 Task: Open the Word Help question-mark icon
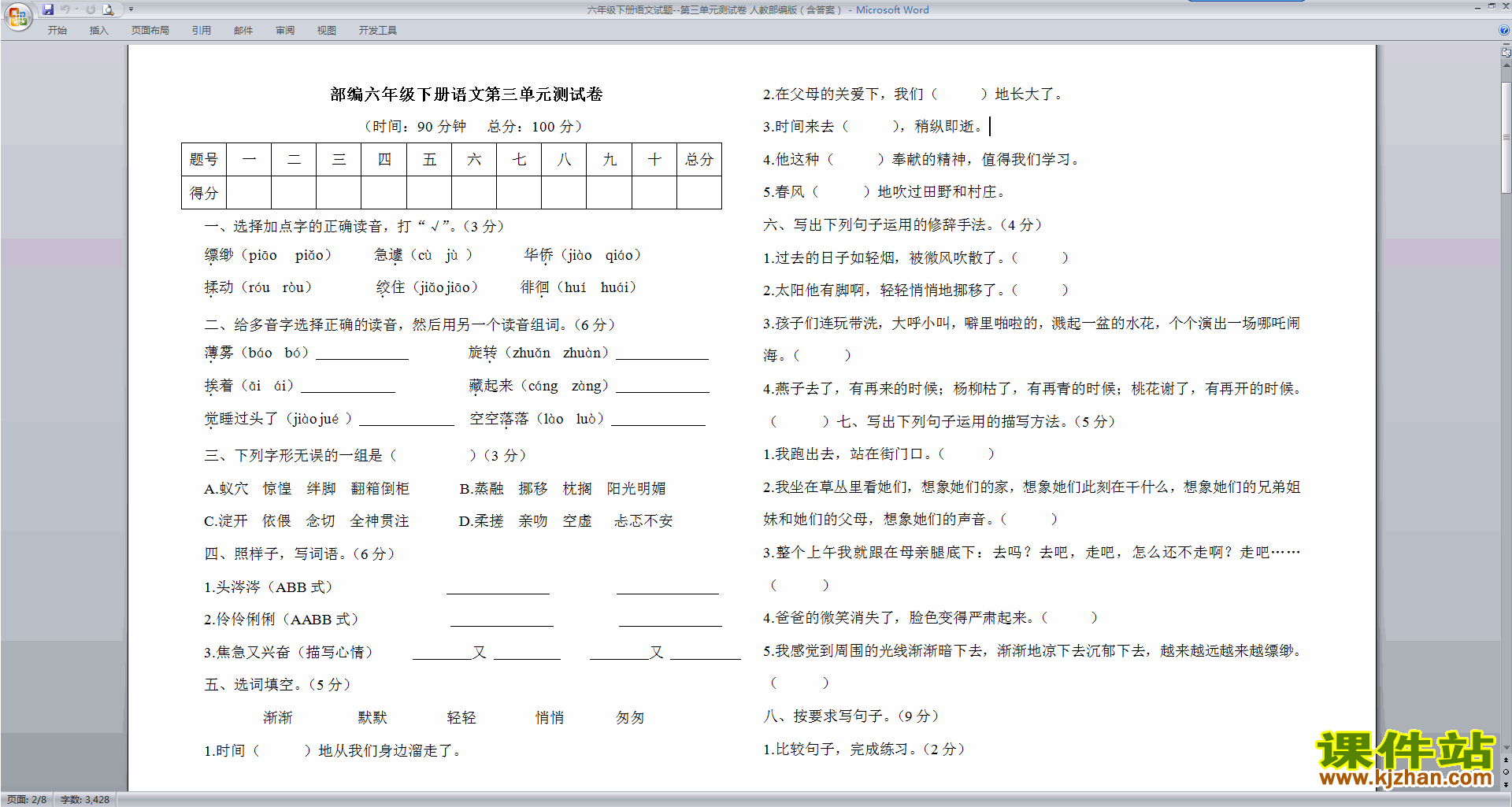coord(1504,30)
